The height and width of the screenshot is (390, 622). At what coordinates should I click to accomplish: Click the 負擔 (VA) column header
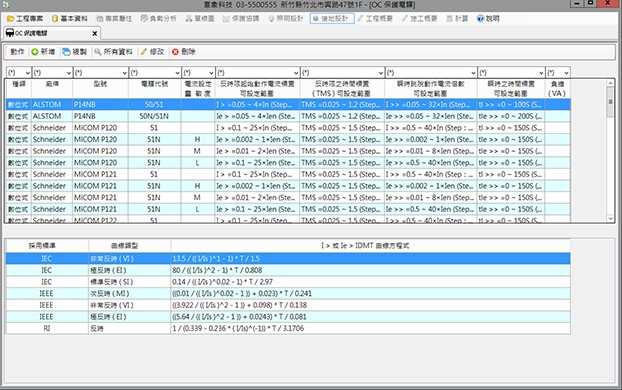(x=557, y=88)
